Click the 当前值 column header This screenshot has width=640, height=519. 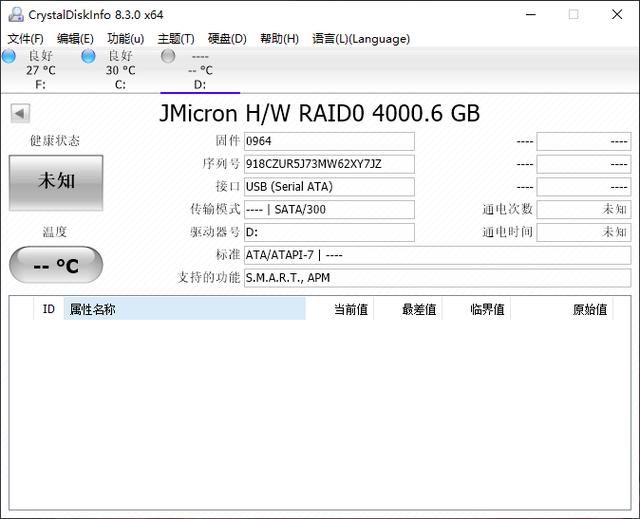pyautogui.click(x=340, y=309)
